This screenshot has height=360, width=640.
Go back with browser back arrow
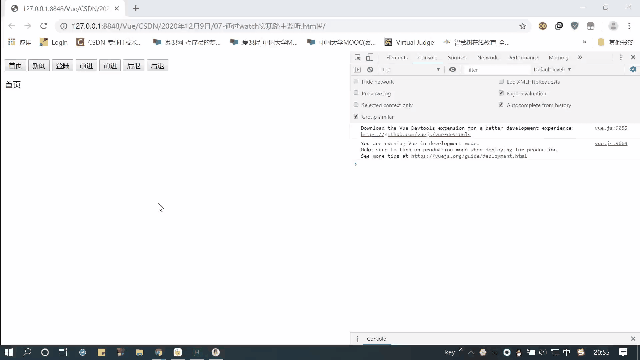pyautogui.click(x=11, y=26)
